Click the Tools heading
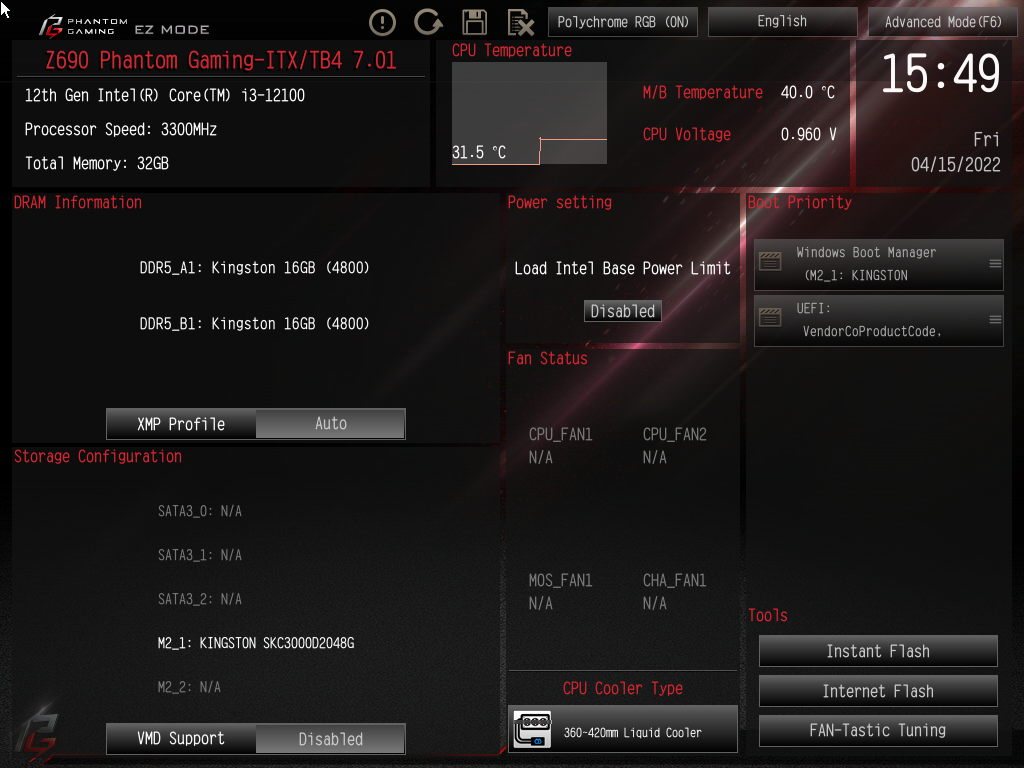Viewport: 1024px width, 768px height. 768,615
